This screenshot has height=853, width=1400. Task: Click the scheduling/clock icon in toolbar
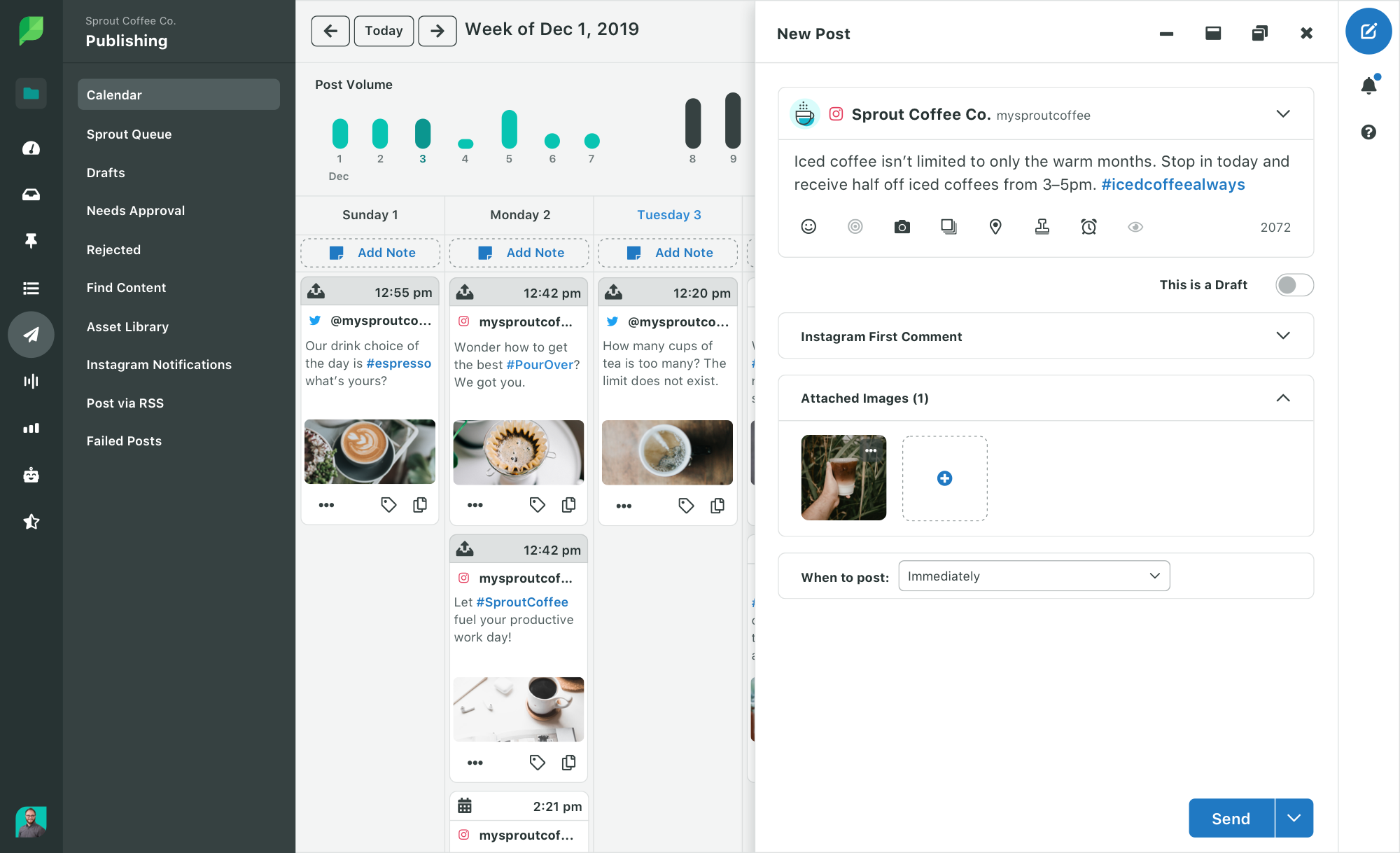tap(1089, 228)
